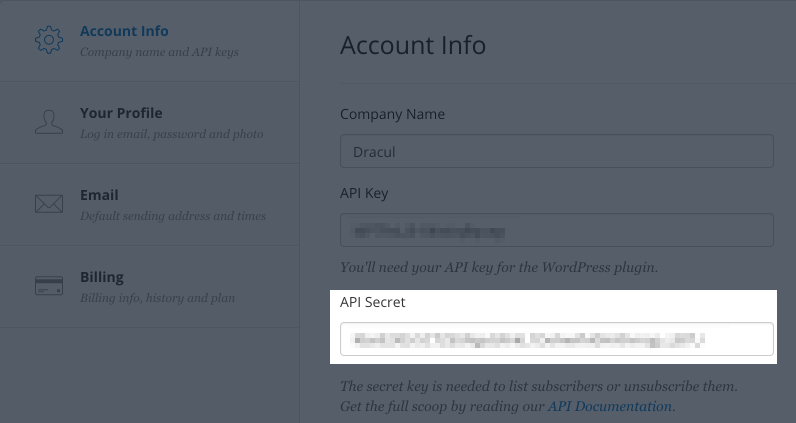Image resolution: width=796 pixels, height=423 pixels.
Task: Open the Billing section title
Action: point(102,277)
